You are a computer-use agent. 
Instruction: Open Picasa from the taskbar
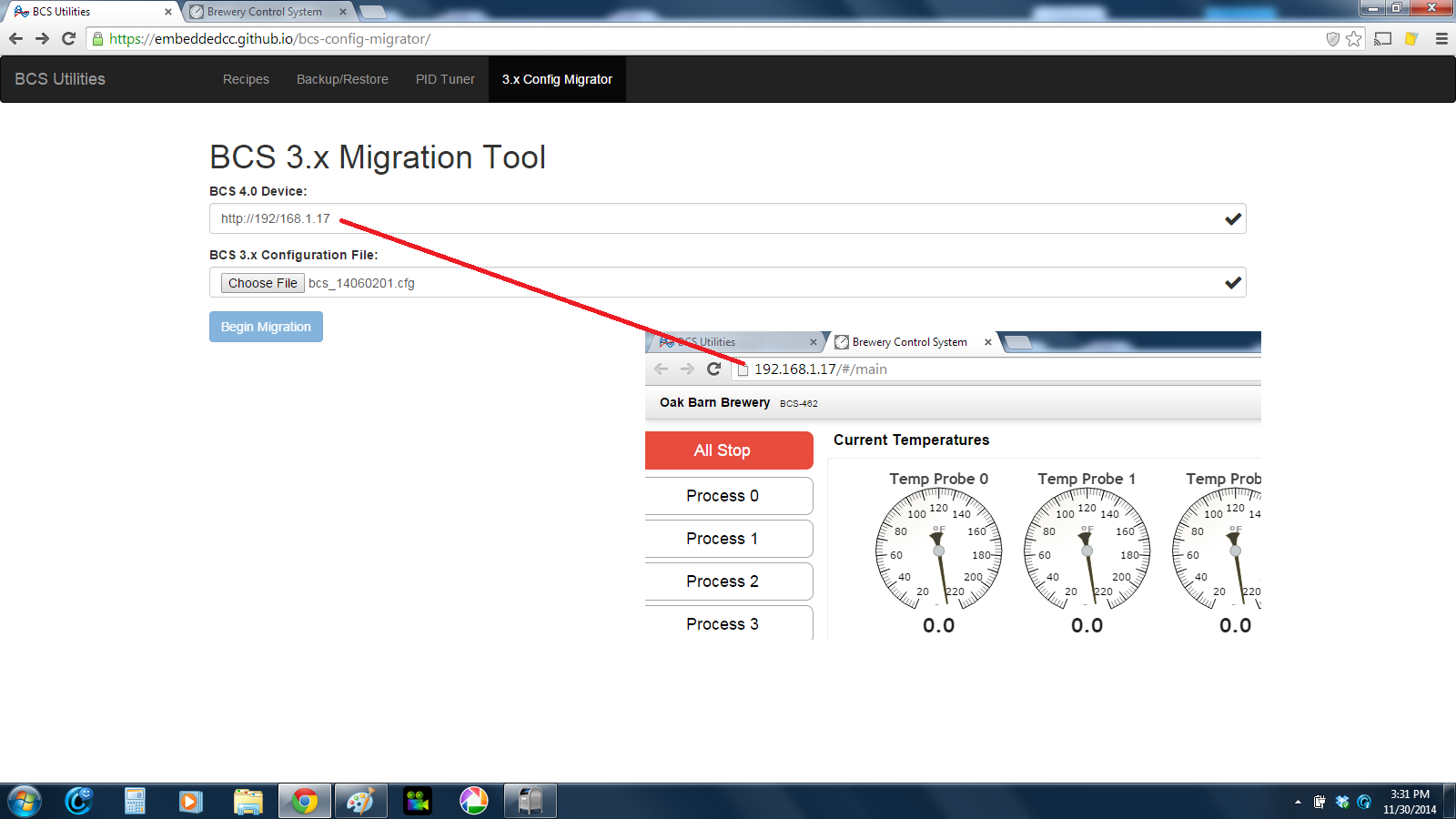tap(474, 802)
